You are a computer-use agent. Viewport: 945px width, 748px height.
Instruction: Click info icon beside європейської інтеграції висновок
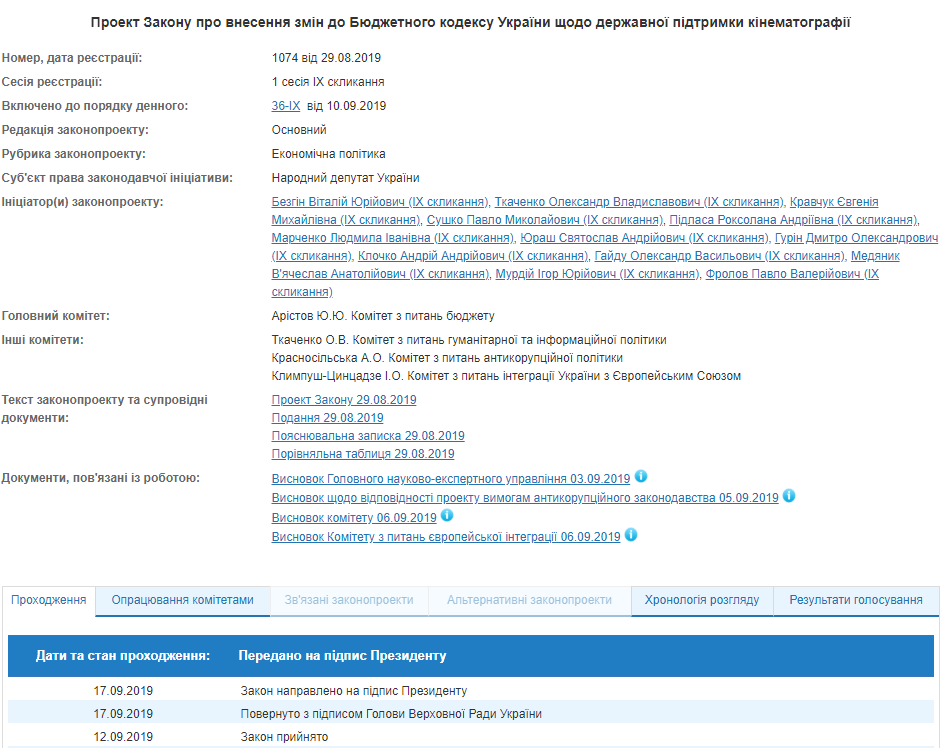click(x=631, y=535)
